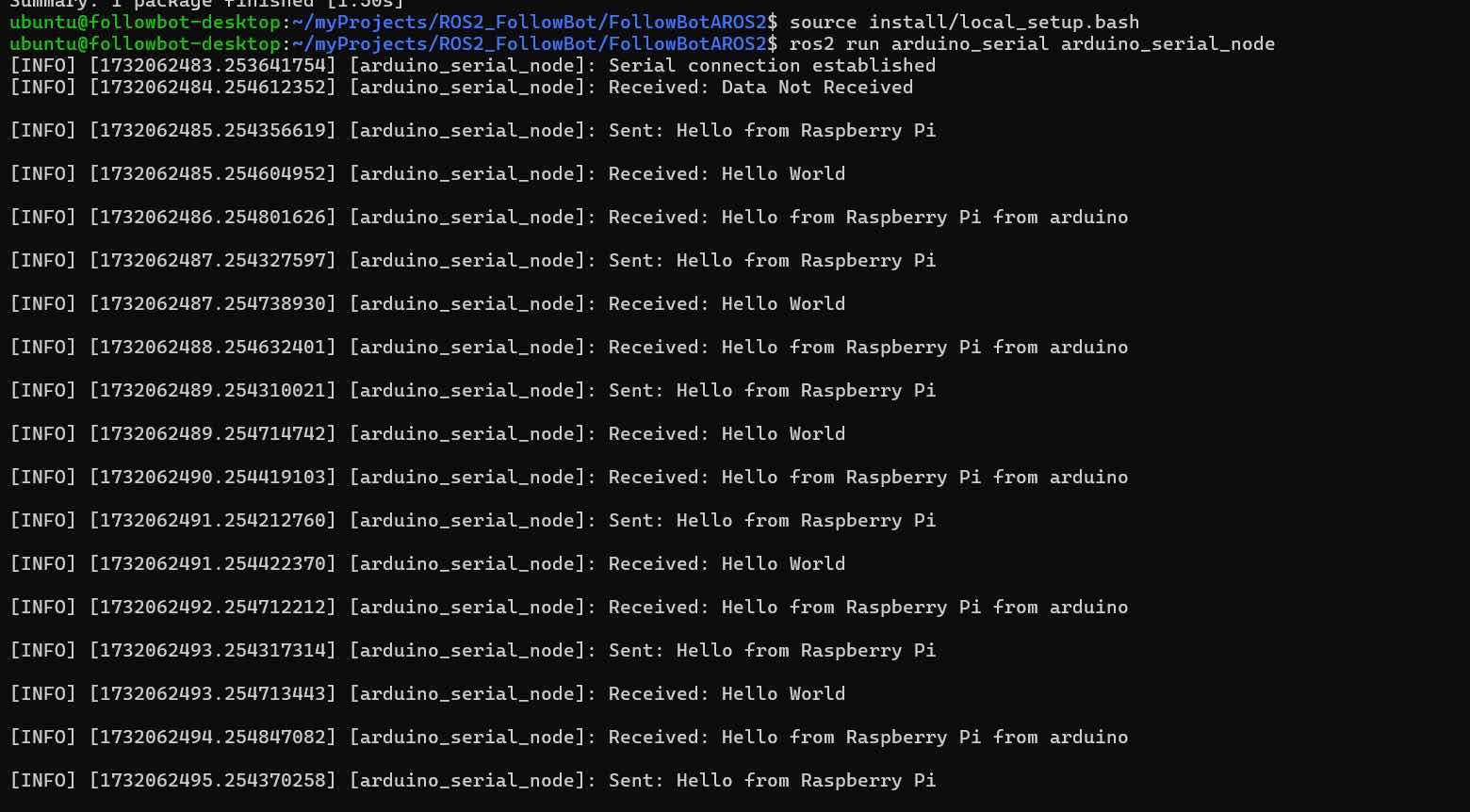The width and height of the screenshot is (1470, 812).
Task: Click the timestamp 1732062486.254801626
Action: pyautogui.click(x=212, y=217)
